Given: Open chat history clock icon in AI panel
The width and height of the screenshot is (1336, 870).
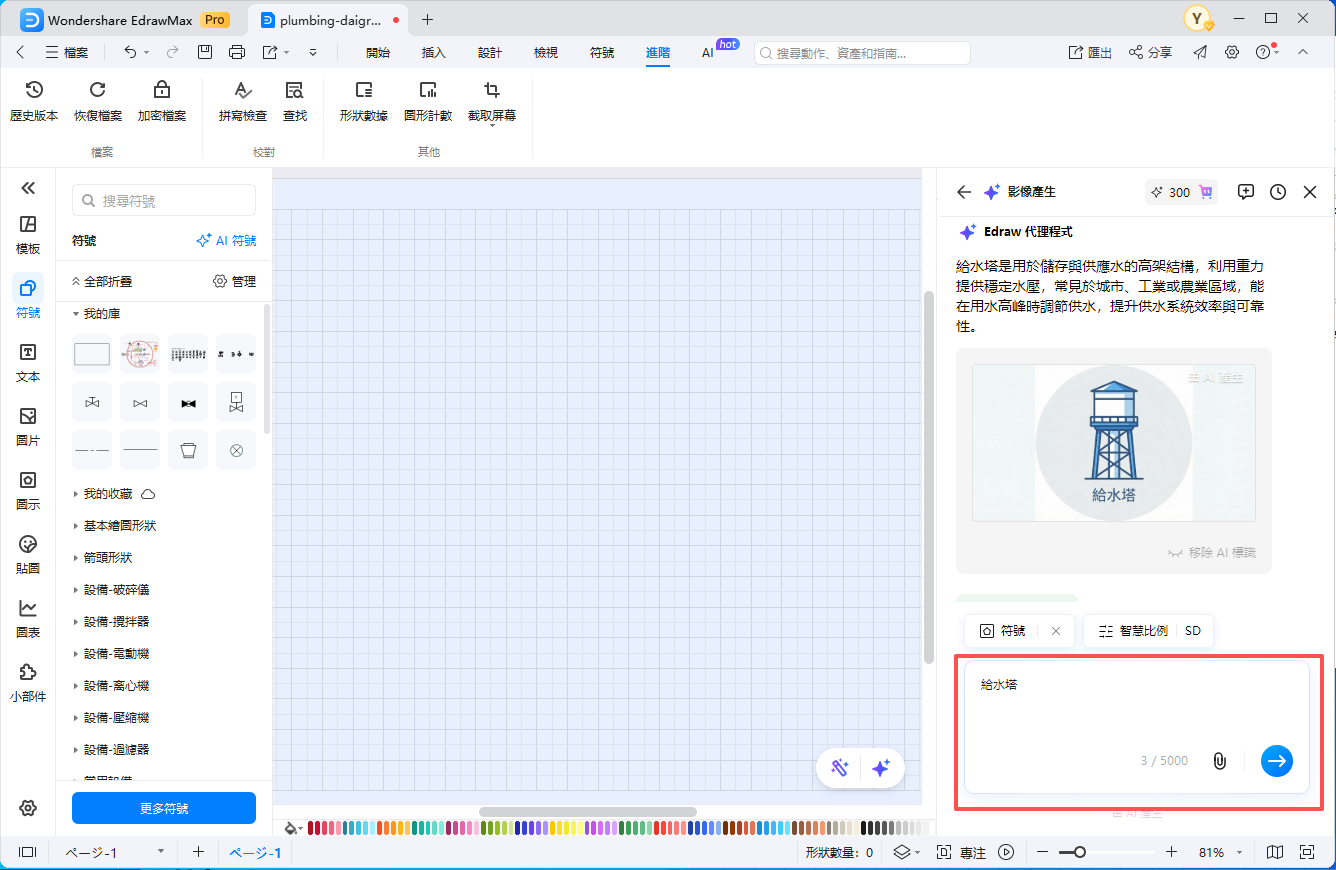Looking at the screenshot, I should click(x=1278, y=192).
